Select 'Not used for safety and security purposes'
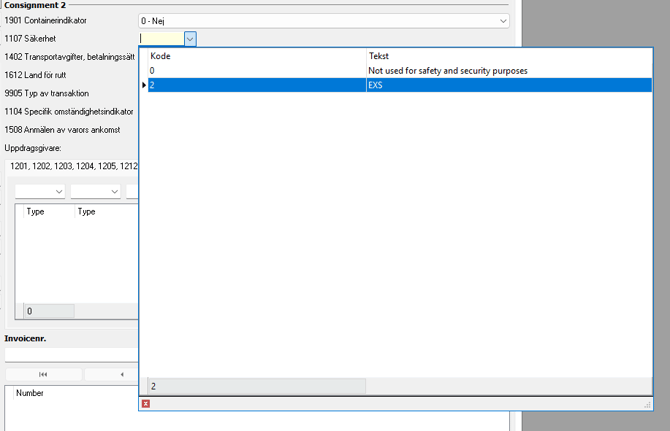 click(447, 71)
